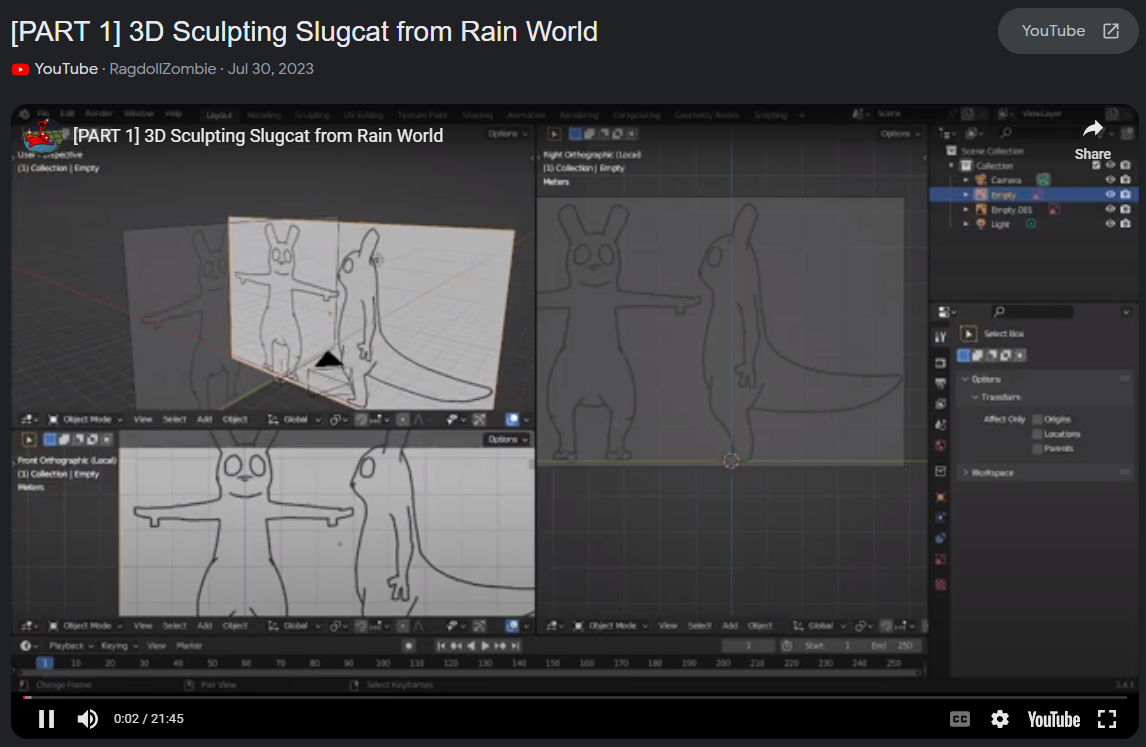Open YouTube player settings gear
Image resolution: width=1146 pixels, height=747 pixels.
pyautogui.click(x=999, y=719)
